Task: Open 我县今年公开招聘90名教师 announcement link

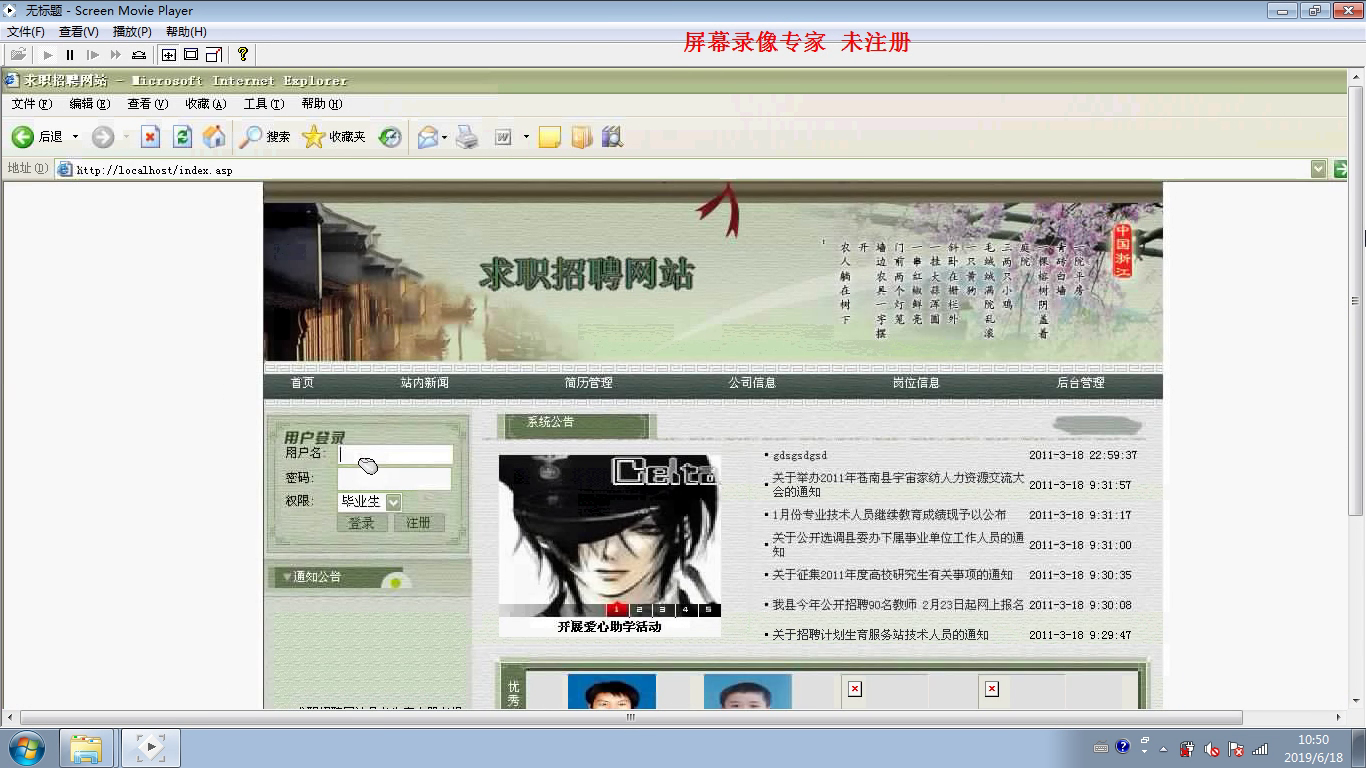Action: point(898,605)
